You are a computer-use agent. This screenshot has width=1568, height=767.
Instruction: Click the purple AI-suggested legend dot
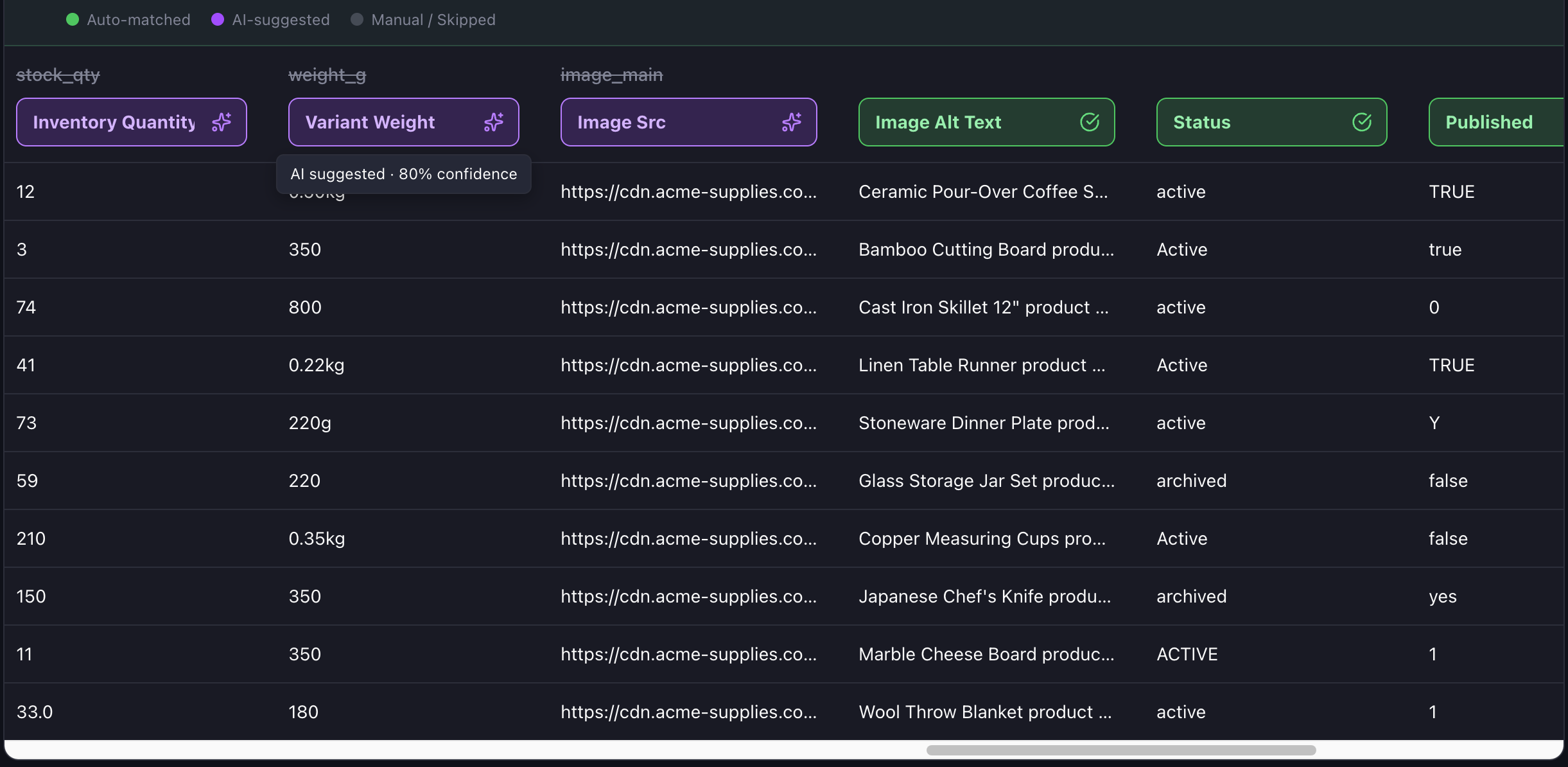coord(218,20)
